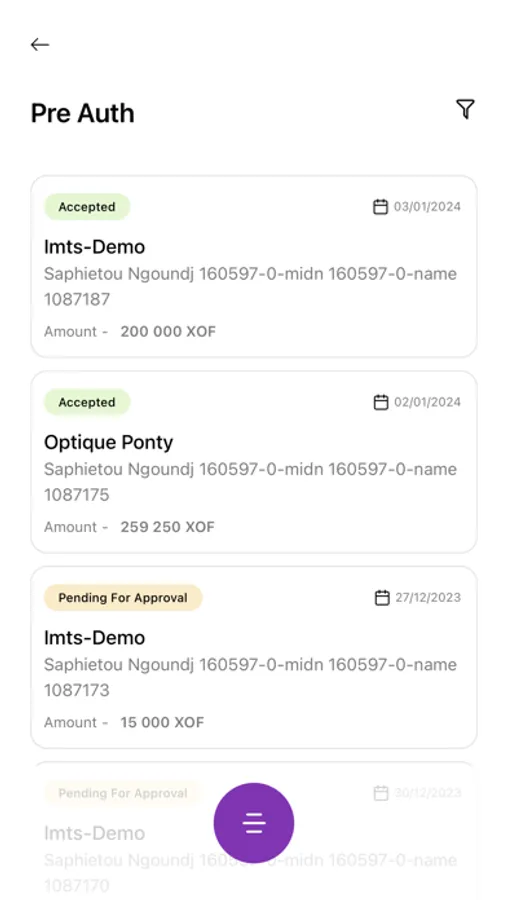Click Amount label beside 200 000 XOF
The width and height of the screenshot is (507, 900).
click(71, 331)
